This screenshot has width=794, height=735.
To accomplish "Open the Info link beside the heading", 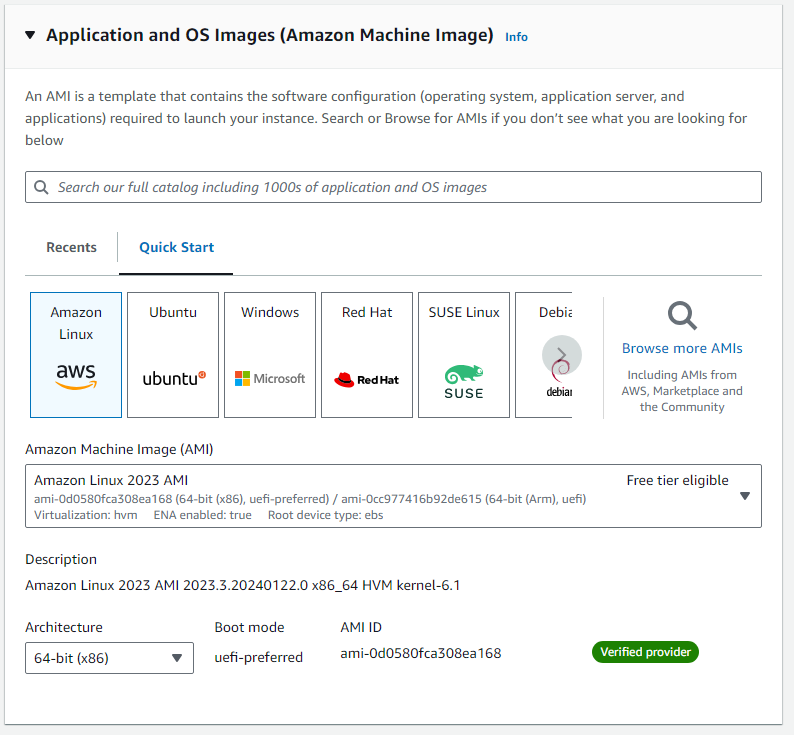I will pyautogui.click(x=517, y=37).
